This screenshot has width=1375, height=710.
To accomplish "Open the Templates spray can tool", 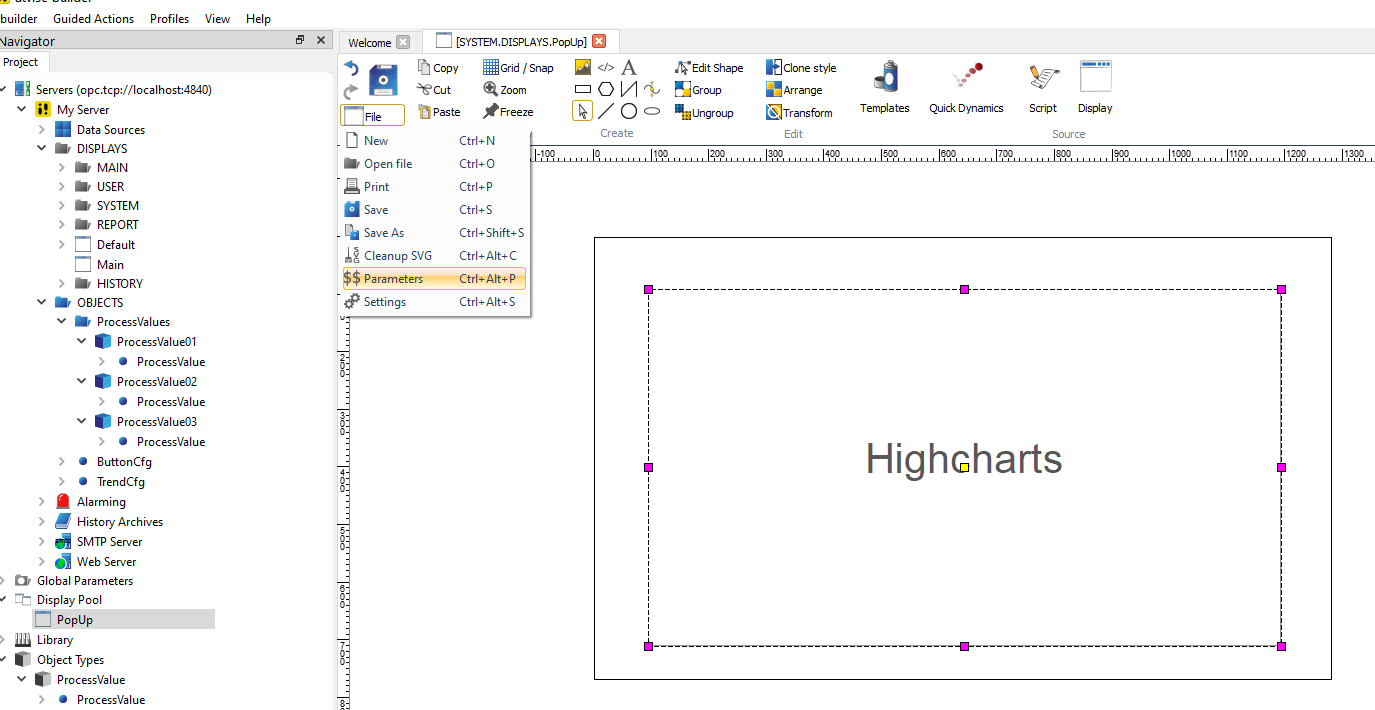I will click(885, 88).
